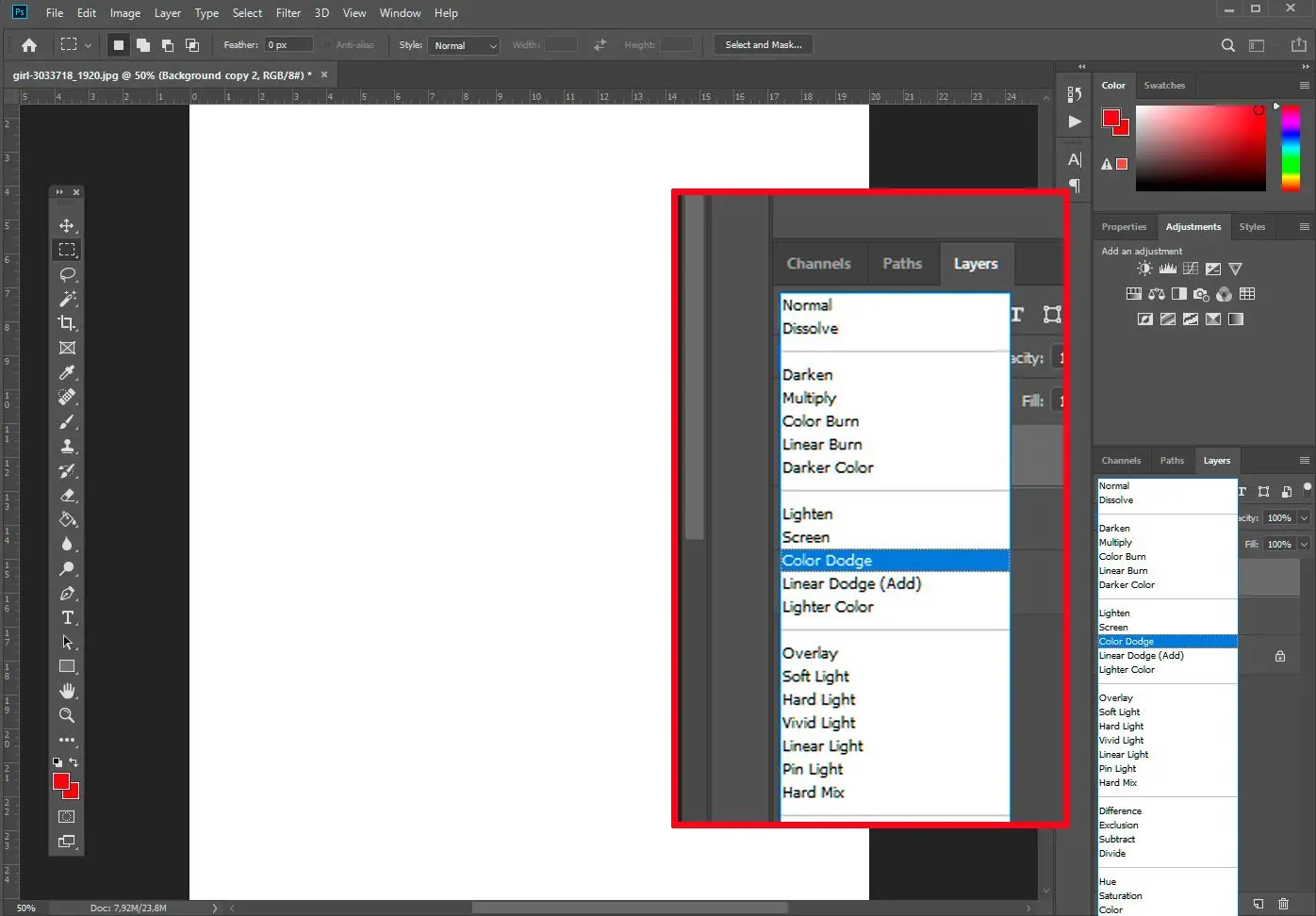Select the Move tool
The height and width of the screenshot is (916, 1316).
click(67, 225)
